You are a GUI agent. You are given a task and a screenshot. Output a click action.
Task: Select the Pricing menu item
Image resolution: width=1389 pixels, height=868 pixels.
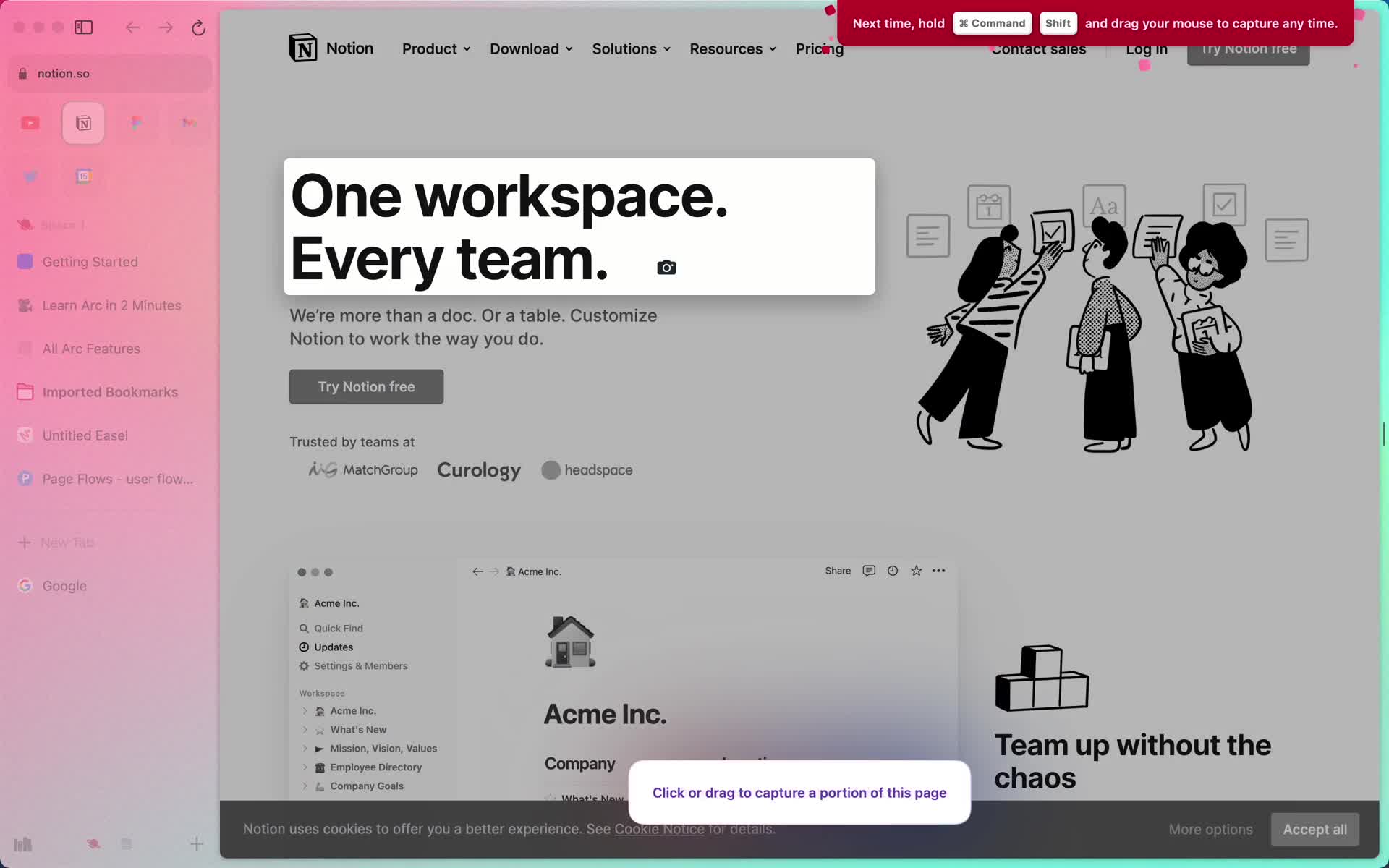(x=820, y=48)
